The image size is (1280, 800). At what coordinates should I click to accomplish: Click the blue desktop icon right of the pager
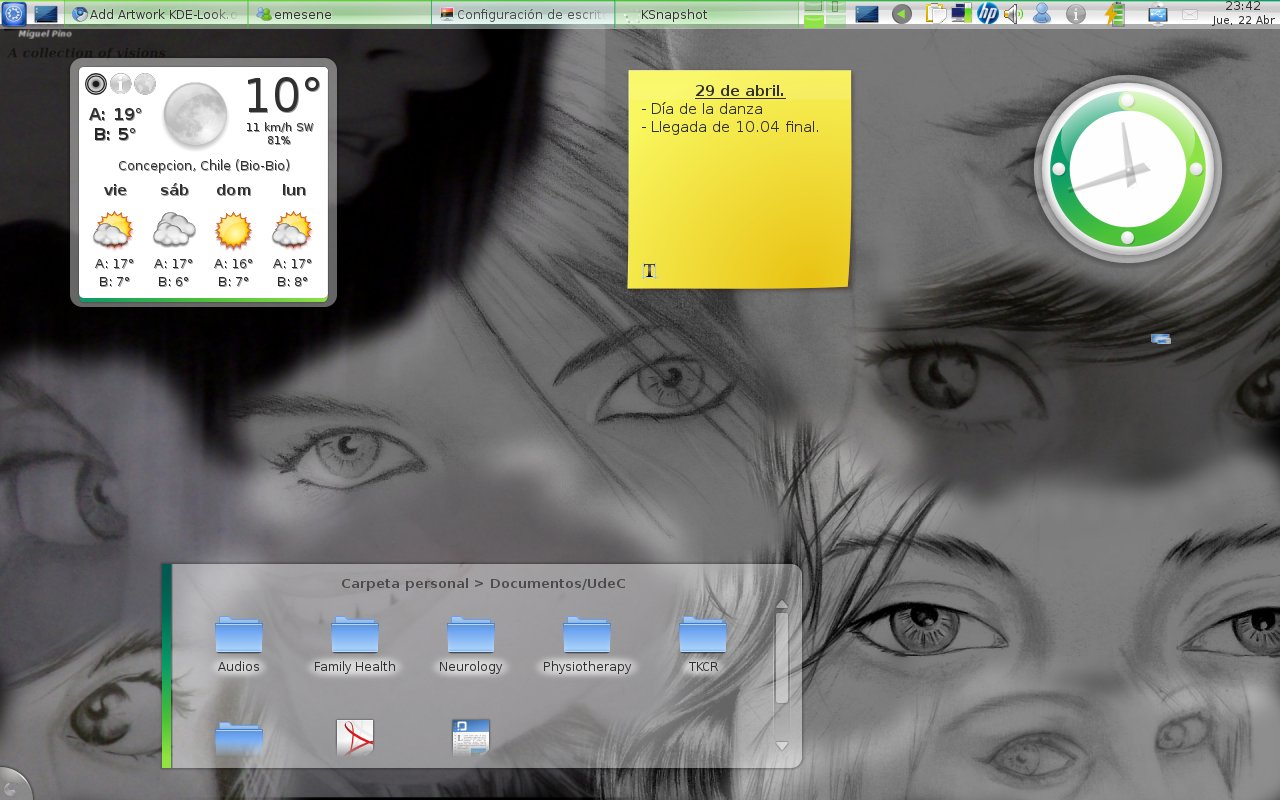pos(867,14)
